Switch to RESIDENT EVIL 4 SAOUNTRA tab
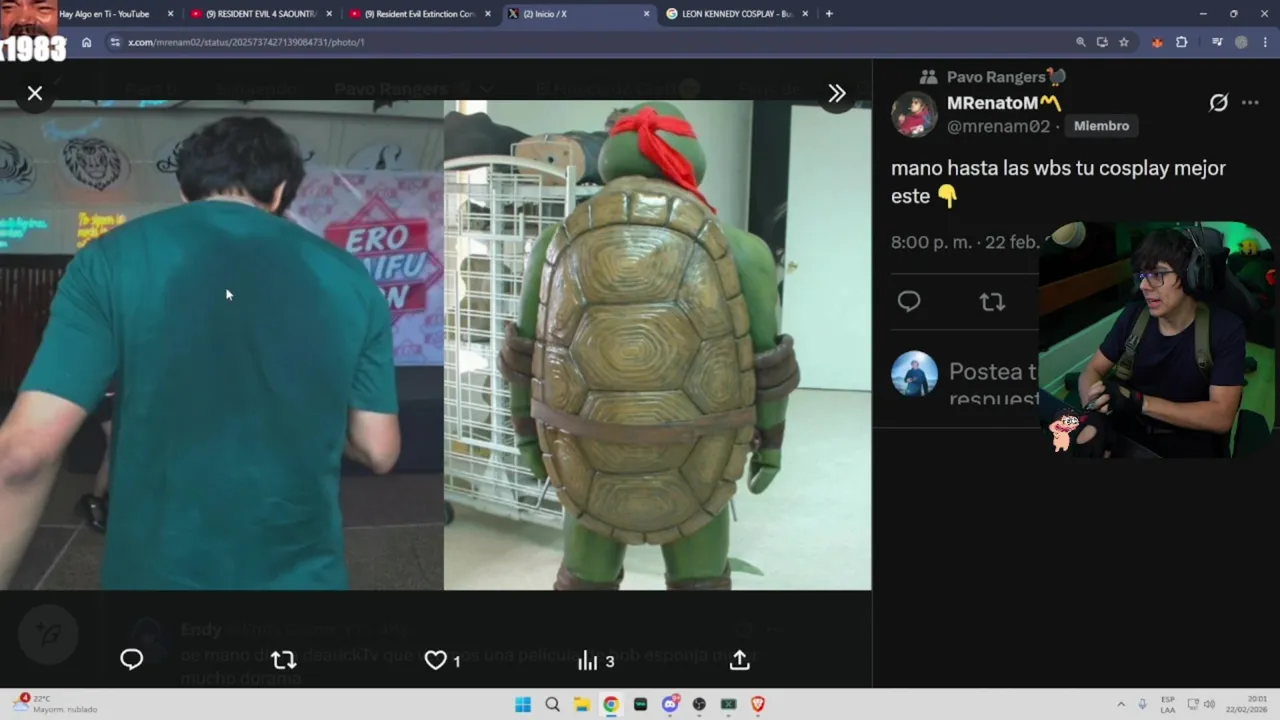The width and height of the screenshot is (1280, 720). (260, 14)
